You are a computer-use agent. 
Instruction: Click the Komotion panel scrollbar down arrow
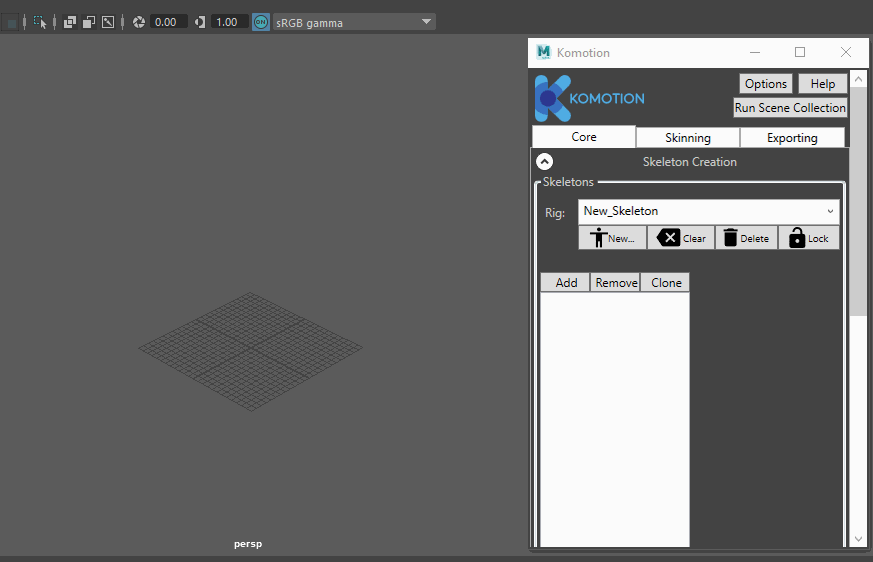[x=859, y=539]
